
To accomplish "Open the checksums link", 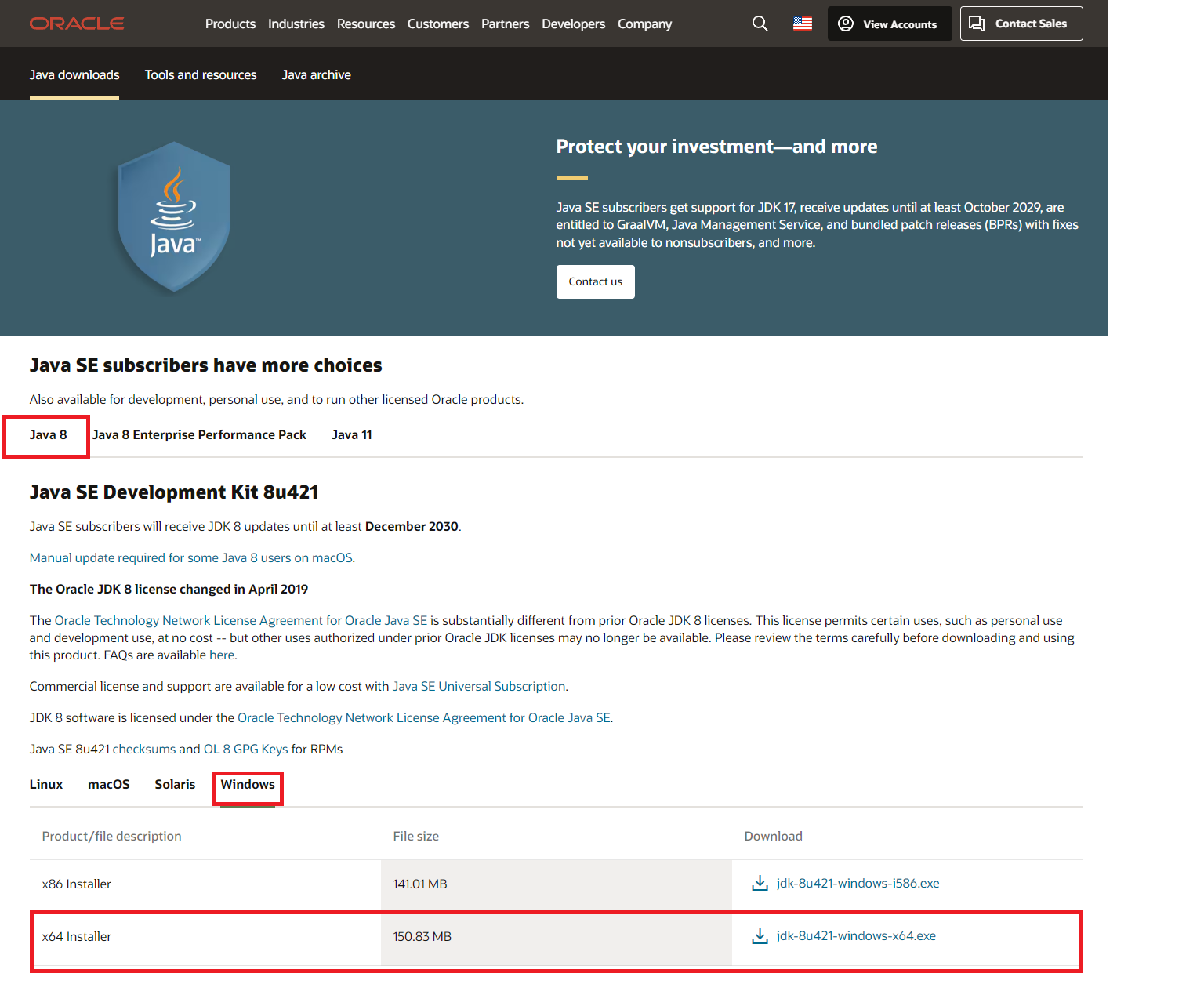I will (144, 750).
